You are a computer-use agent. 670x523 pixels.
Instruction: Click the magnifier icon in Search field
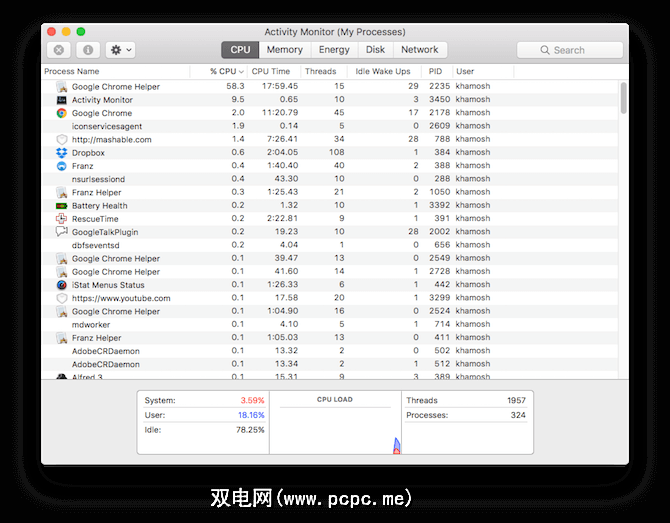click(x=545, y=50)
